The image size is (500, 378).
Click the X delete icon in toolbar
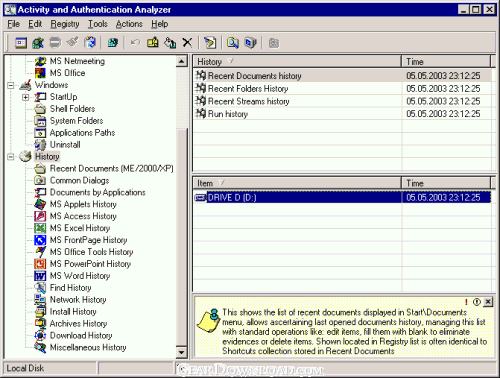[187, 43]
